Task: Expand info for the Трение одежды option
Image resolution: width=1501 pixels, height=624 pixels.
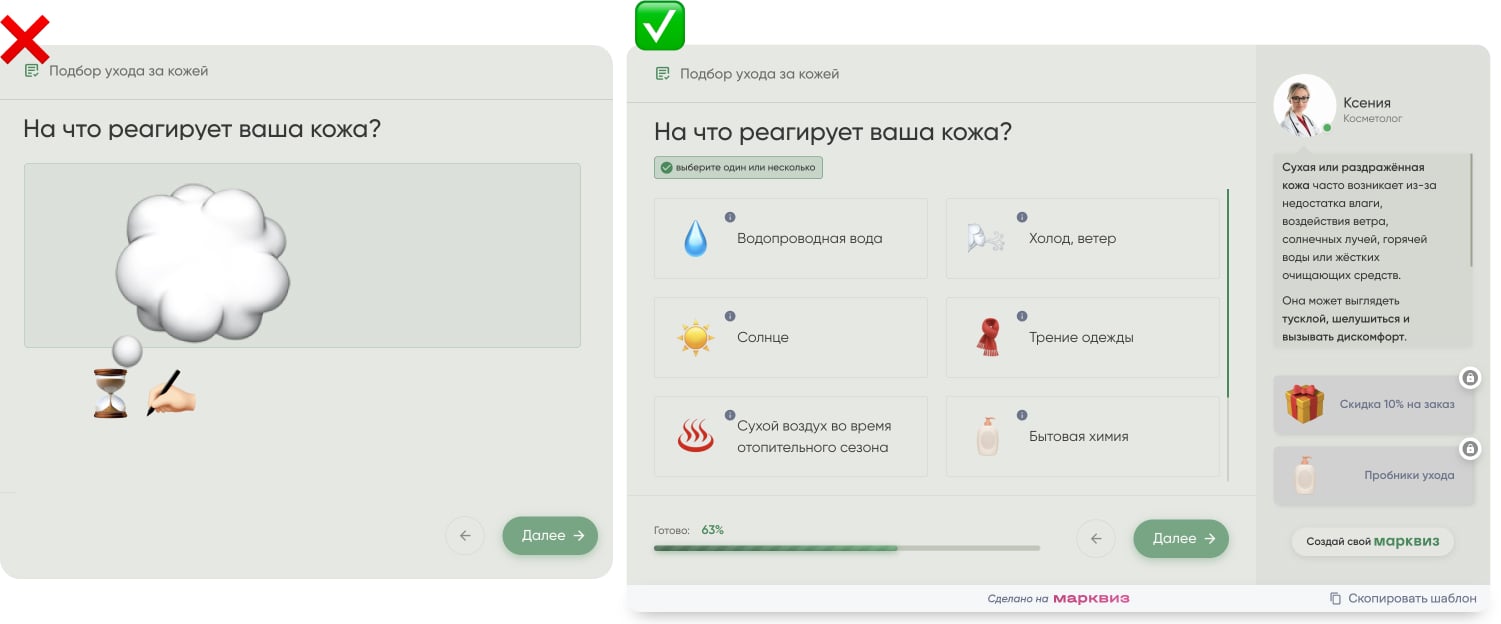Action: point(1021,314)
